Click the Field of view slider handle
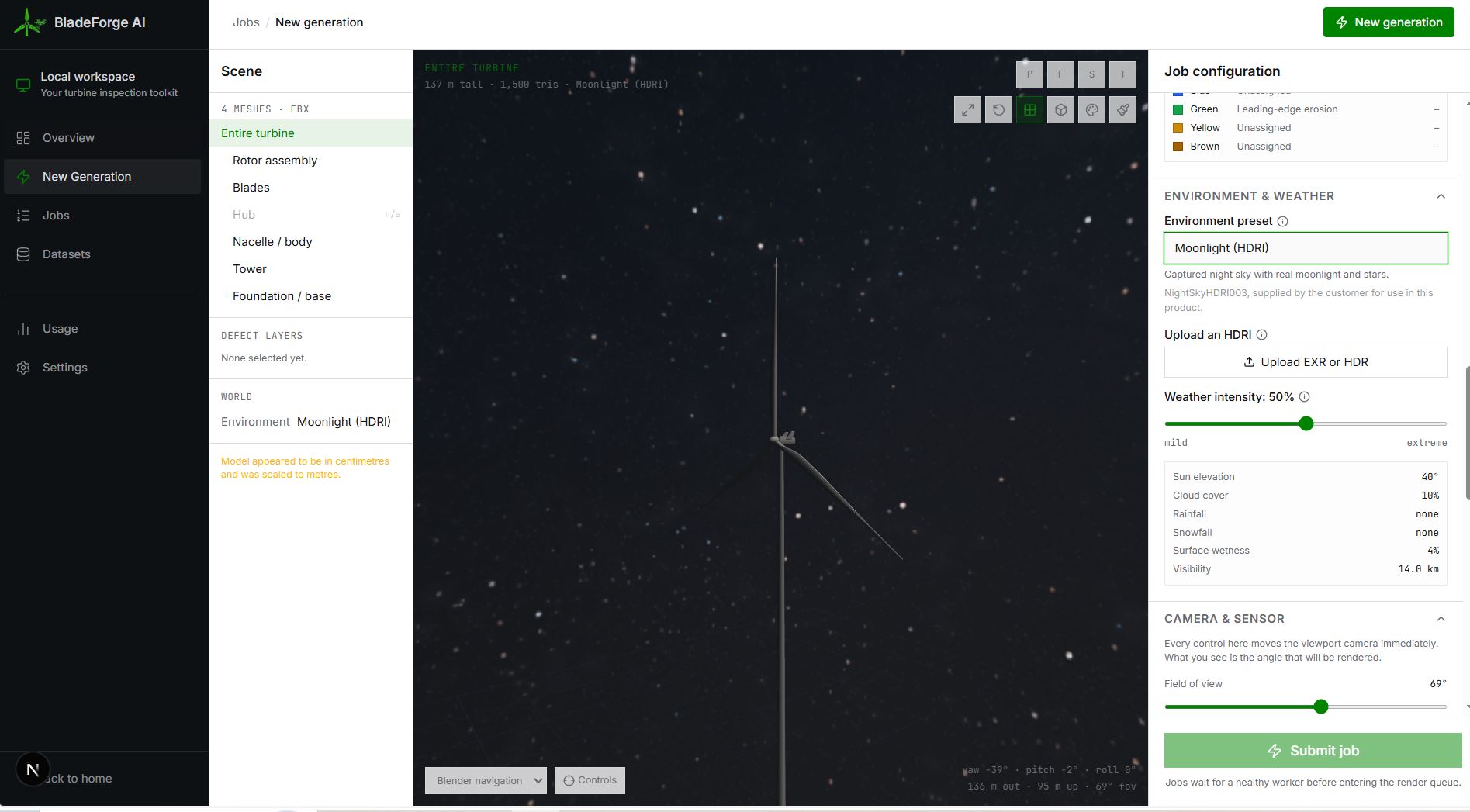This screenshot has height=812, width=1470. point(1321,707)
